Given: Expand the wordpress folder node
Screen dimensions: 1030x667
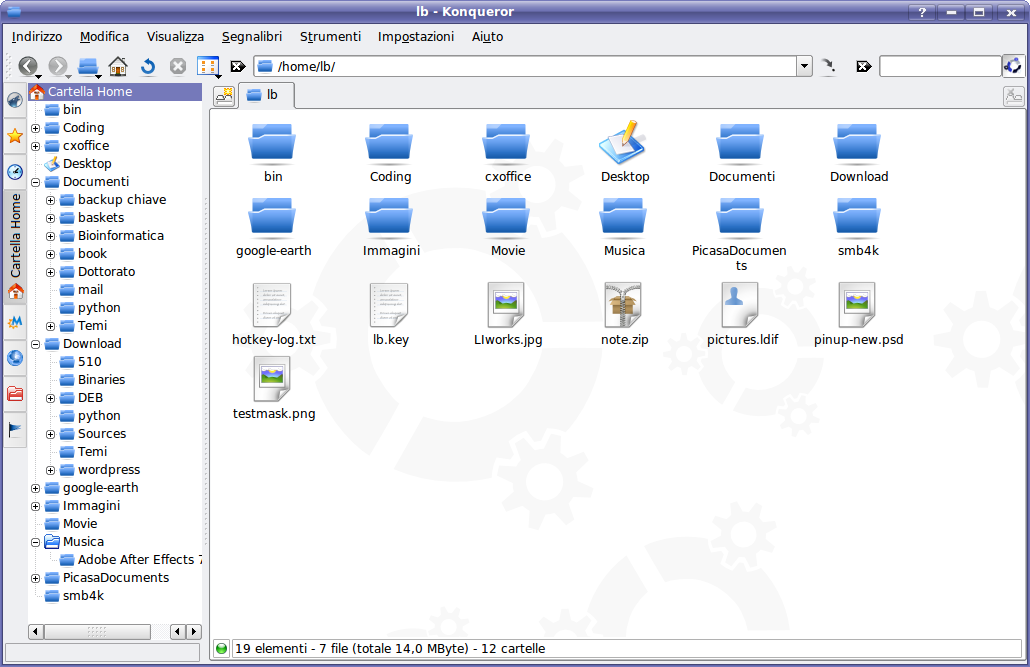Looking at the screenshot, I should (51, 470).
